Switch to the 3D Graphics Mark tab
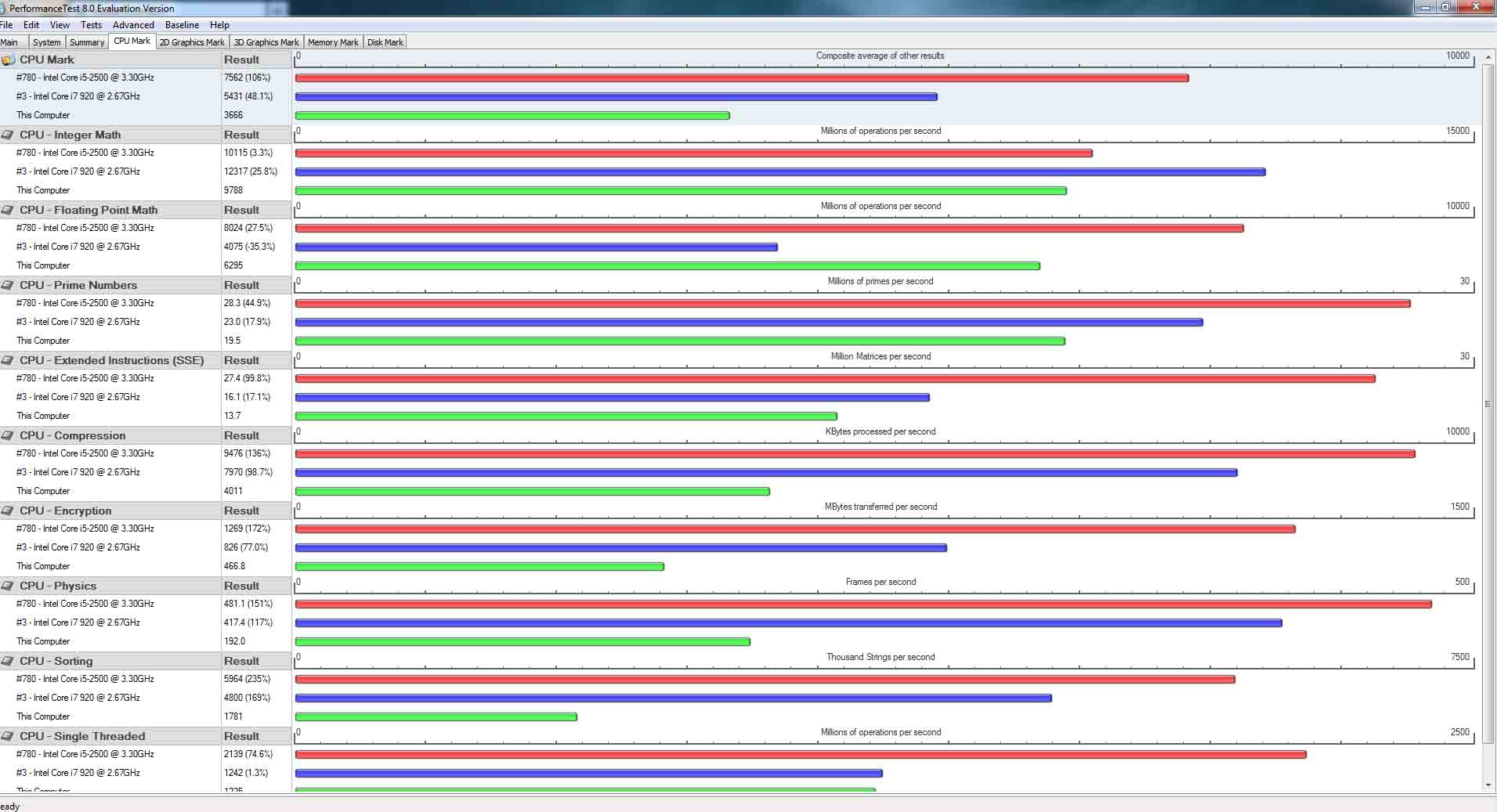This screenshot has height=812, width=1497. coord(266,42)
